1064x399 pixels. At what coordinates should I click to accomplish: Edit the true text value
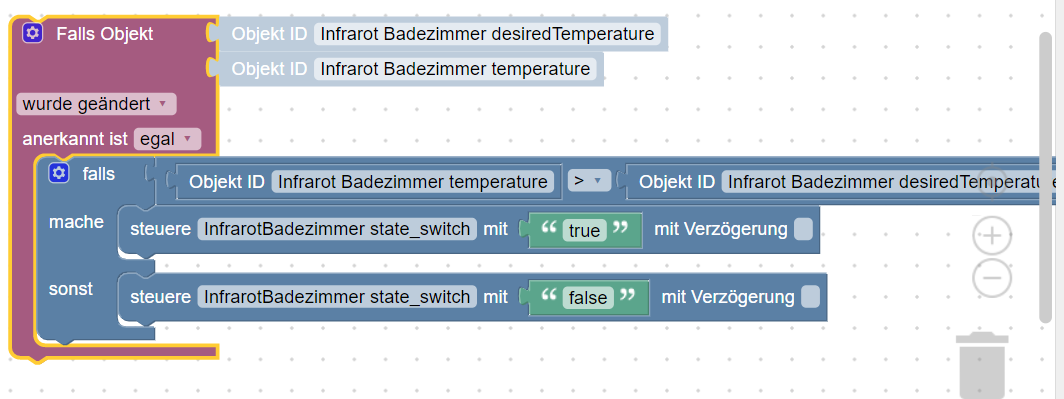tap(584, 231)
